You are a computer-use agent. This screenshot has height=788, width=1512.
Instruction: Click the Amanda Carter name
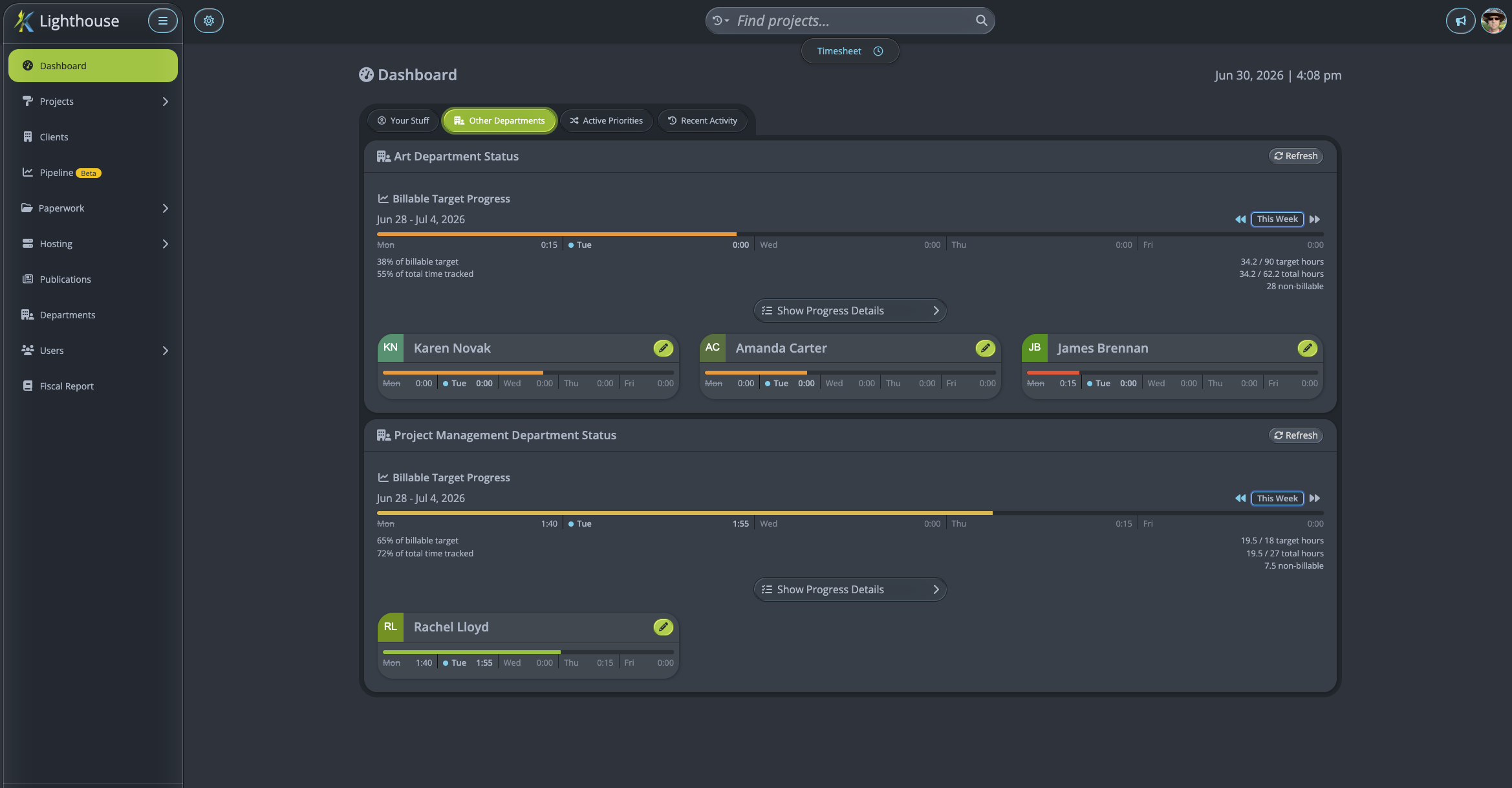coord(781,348)
